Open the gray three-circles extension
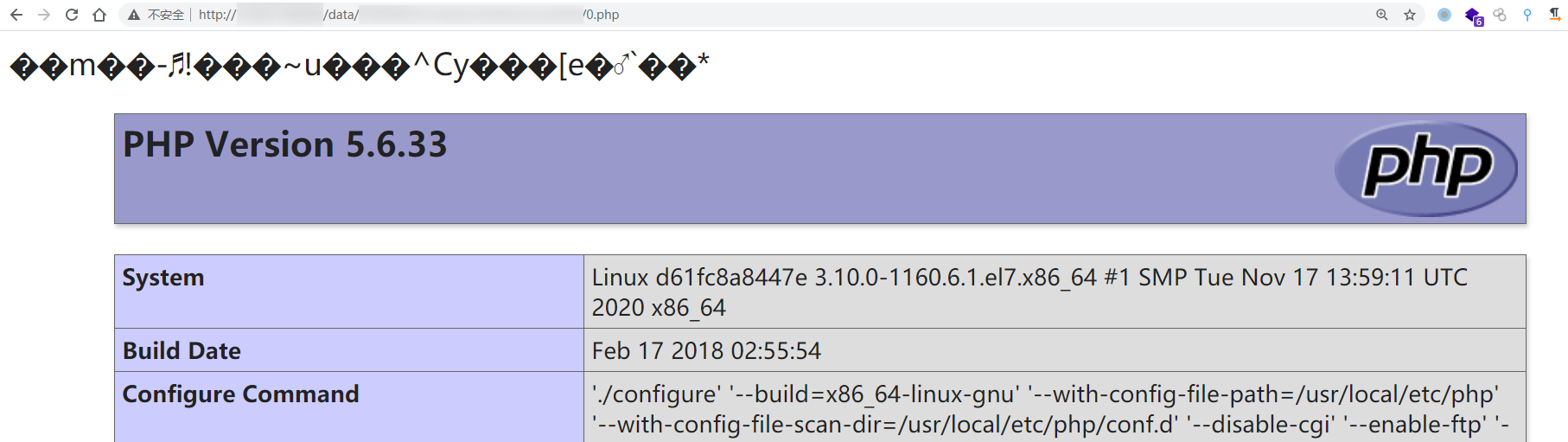Screen dimensions: 1568x442 pos(1500,15)
